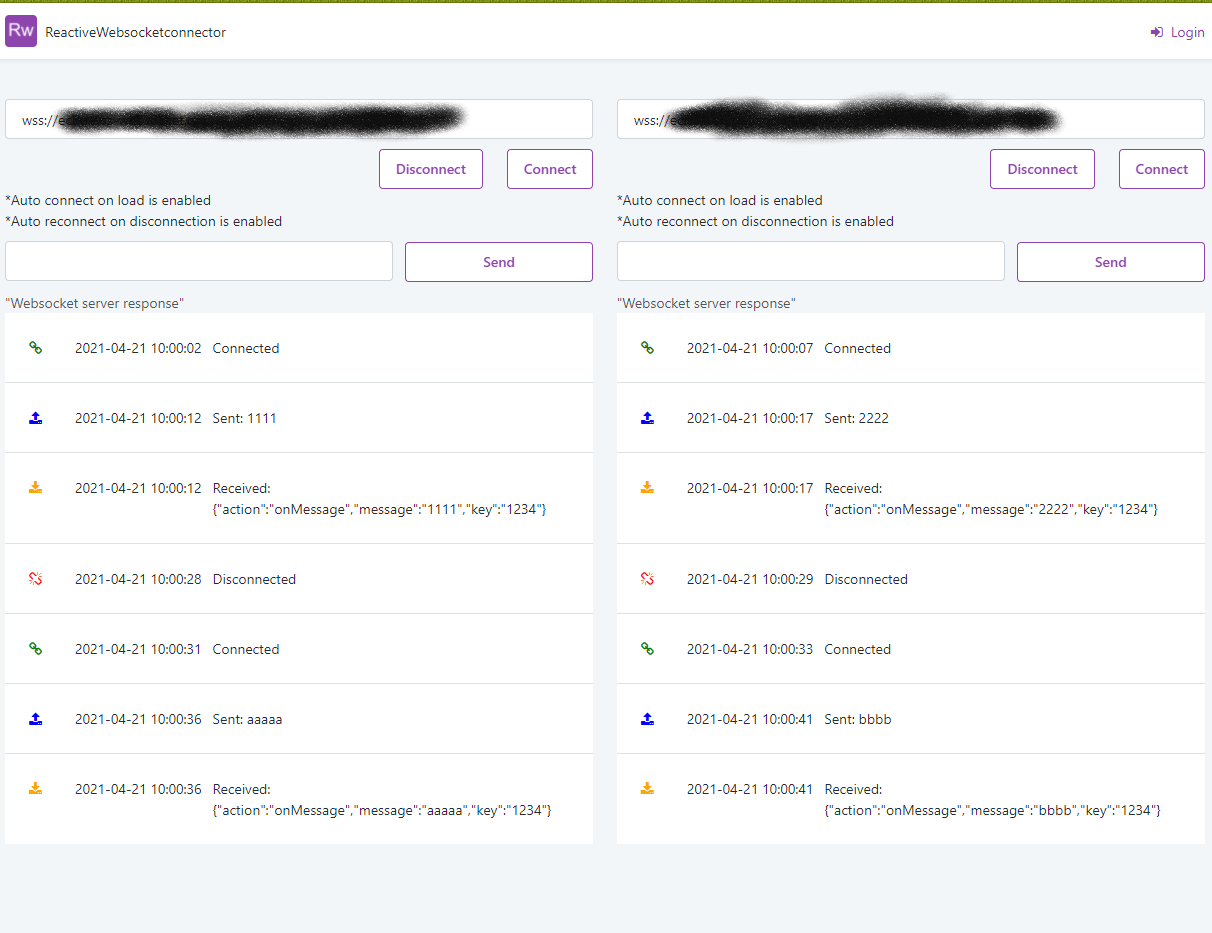
Task: Click the red broken-link icon at 10:00:28
Action: 35,579
